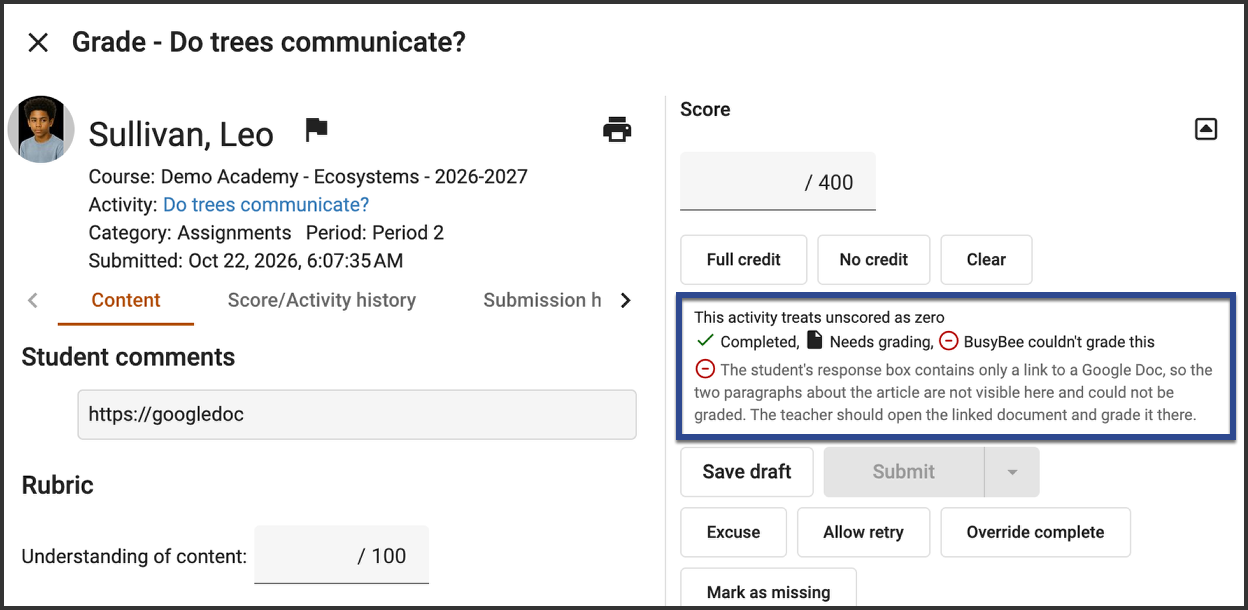Flag student Leo Sullivan
The image size is (1248, 610).
click(316, 130)
